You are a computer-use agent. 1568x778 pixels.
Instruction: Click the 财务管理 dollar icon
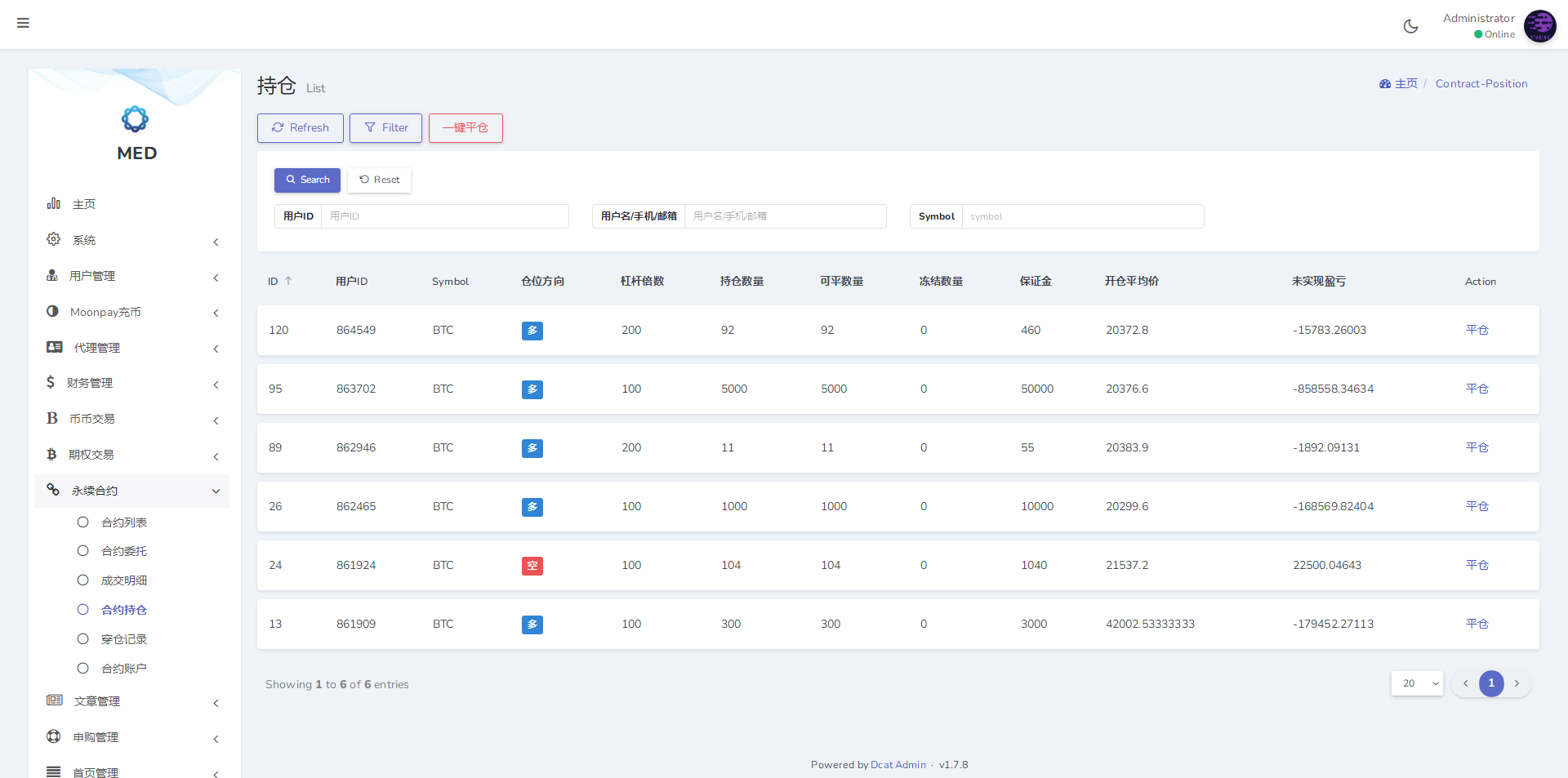(x=51, y=382)
